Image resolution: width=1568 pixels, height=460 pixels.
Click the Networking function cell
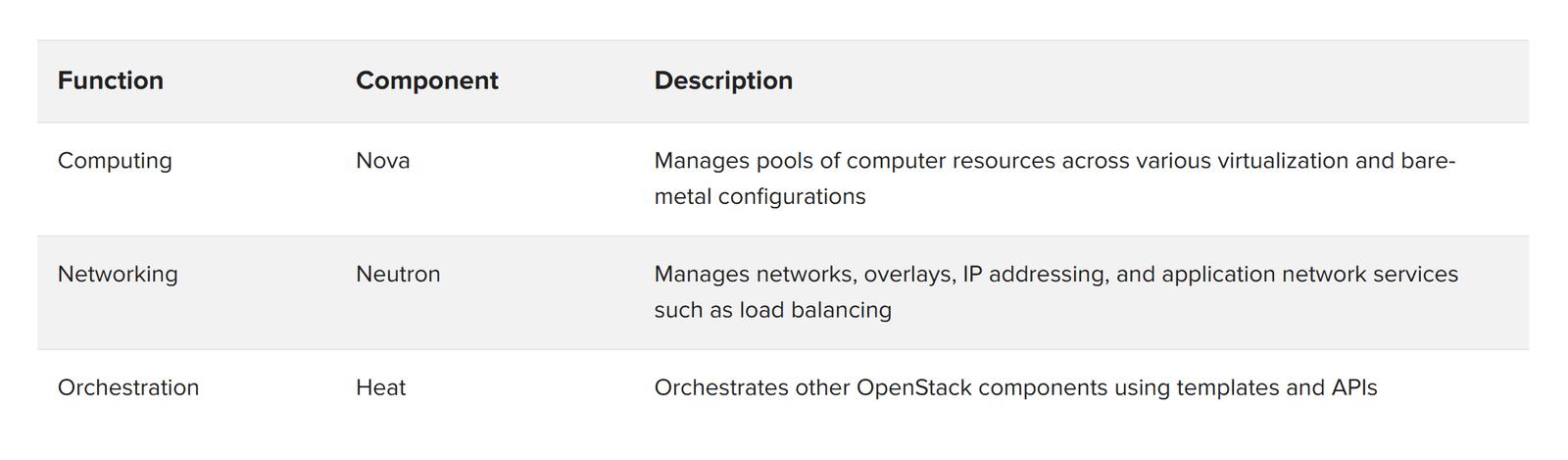pyautogui.click(x=118, y=275)
